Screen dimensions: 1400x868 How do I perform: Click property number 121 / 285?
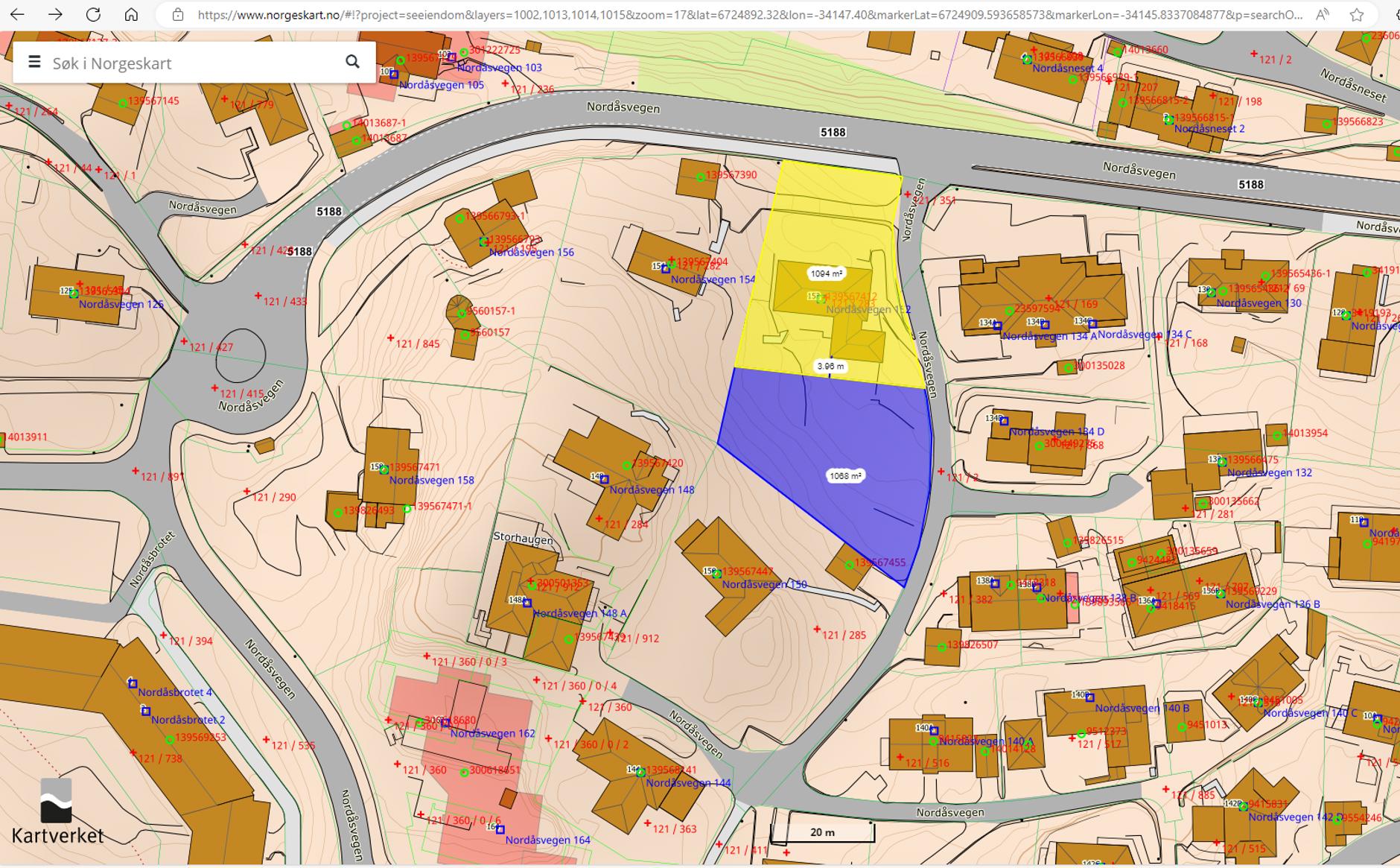844,635
